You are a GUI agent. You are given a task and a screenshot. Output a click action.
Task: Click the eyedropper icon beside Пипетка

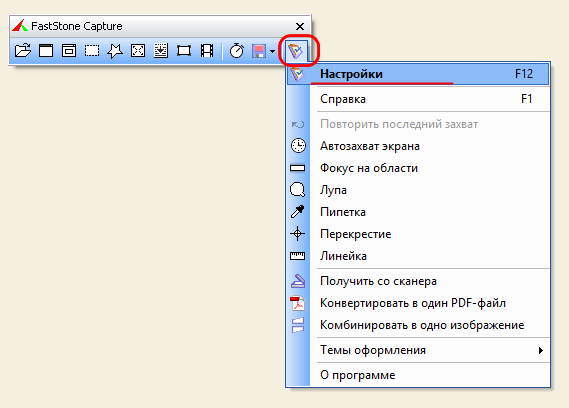pos(298,212)
